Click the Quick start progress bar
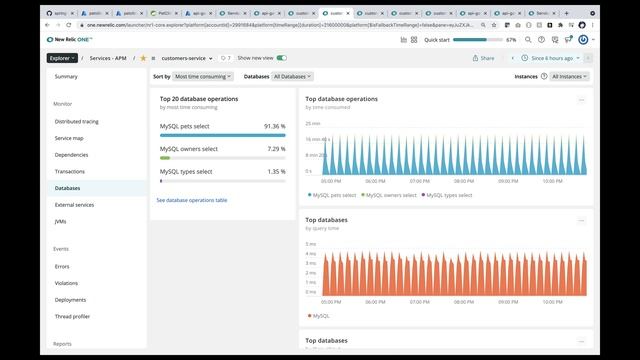640x360 pixels. pyautogui.click(x=478, y=40)
